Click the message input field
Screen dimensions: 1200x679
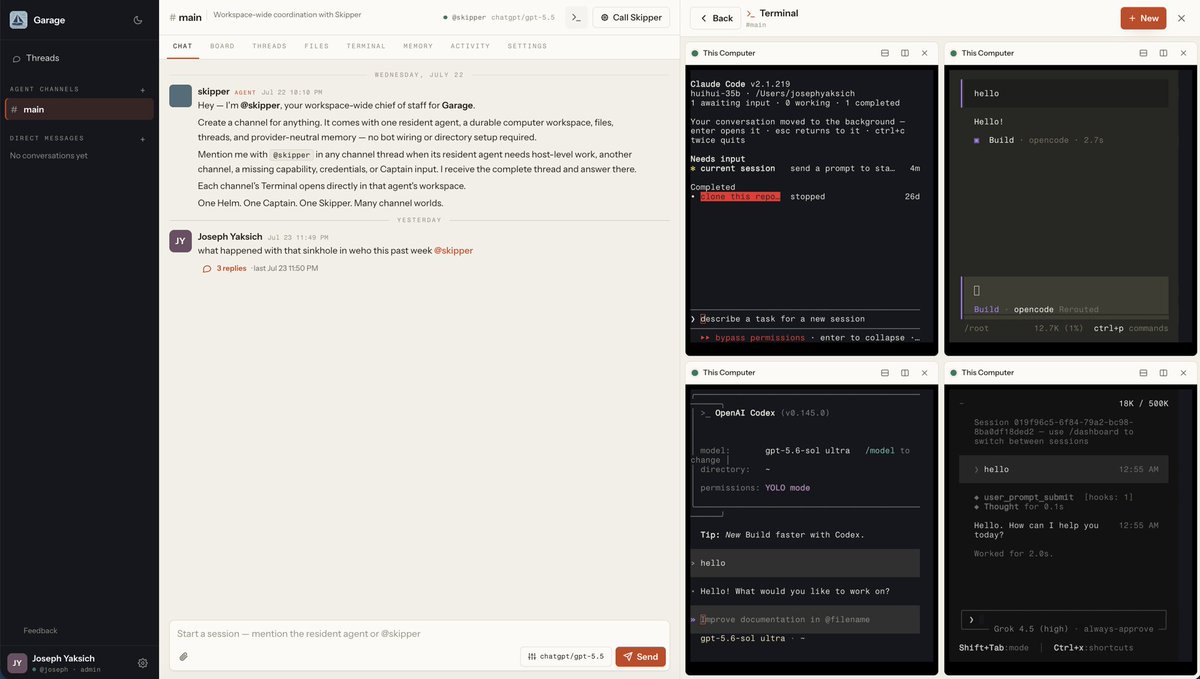pos(418,633)
